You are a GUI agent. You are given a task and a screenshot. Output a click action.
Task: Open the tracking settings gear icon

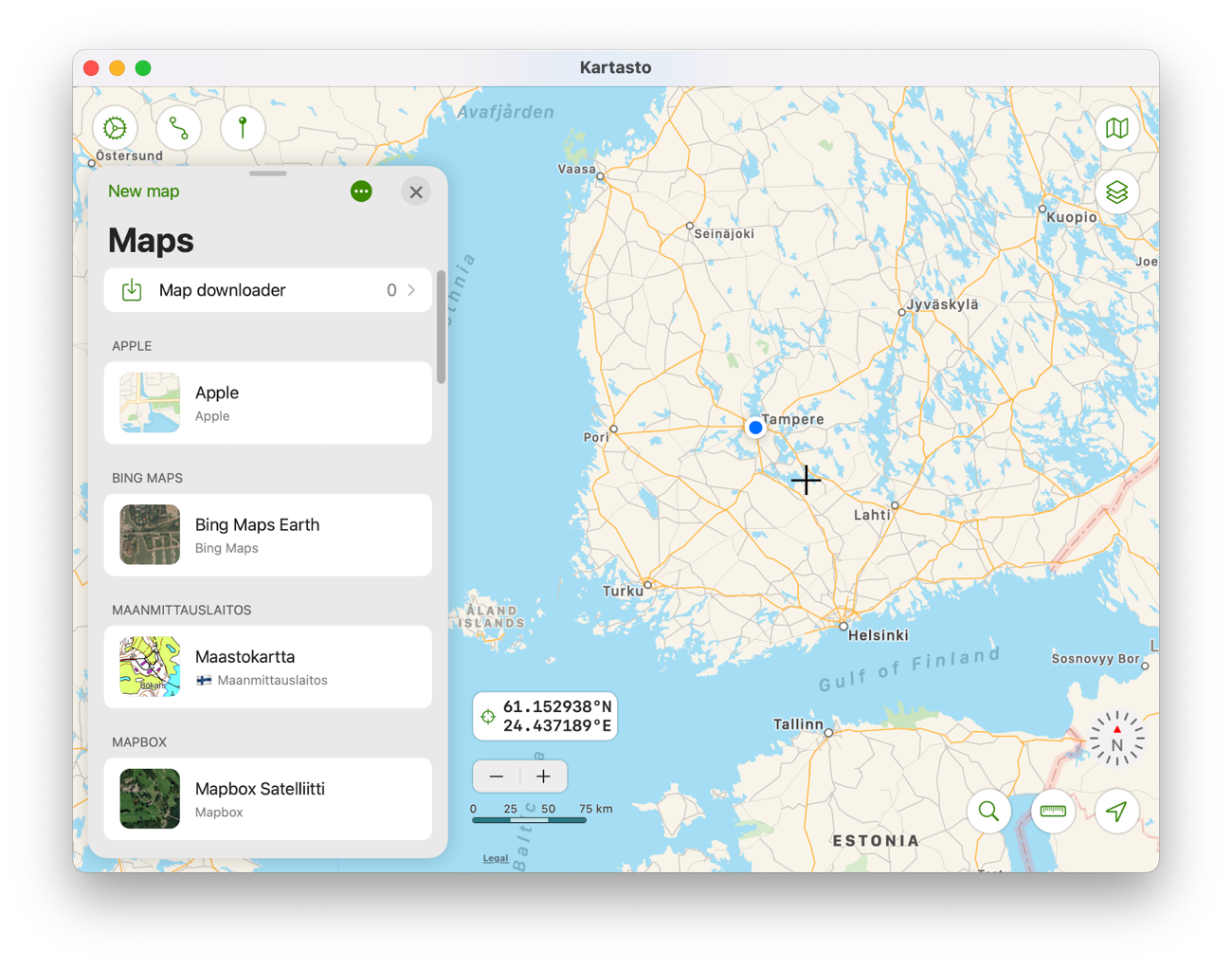[115, 128]
